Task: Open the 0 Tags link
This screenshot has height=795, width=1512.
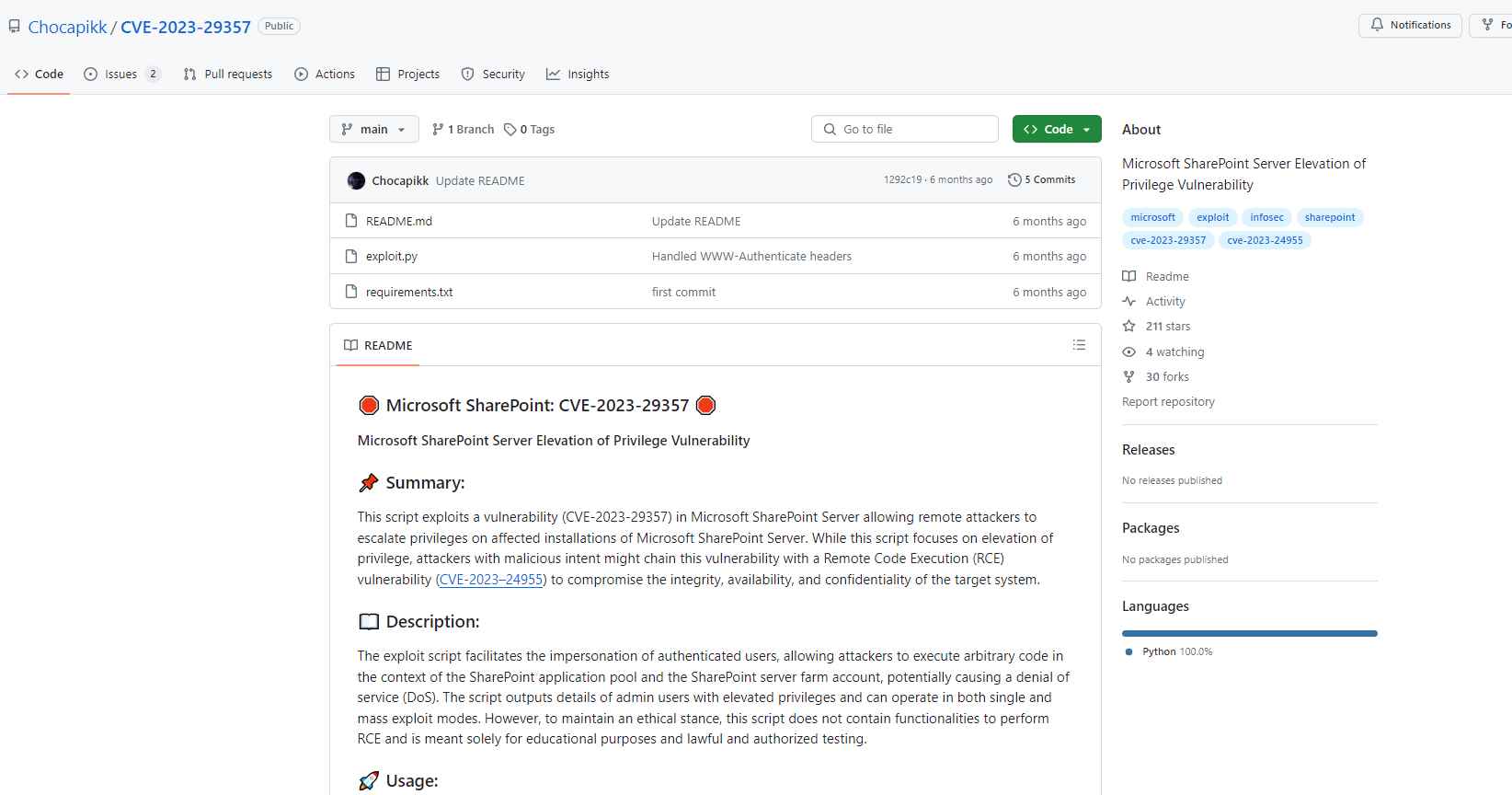Action: [x=529, y=129]
